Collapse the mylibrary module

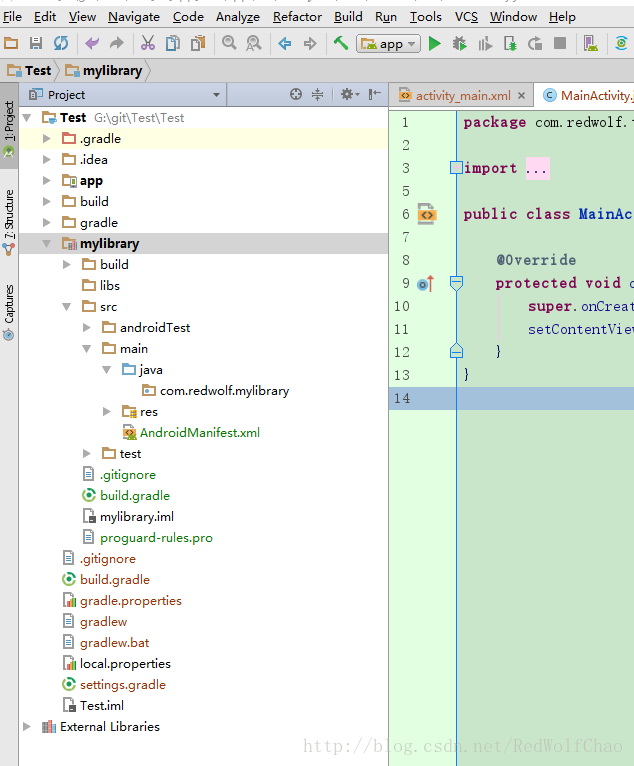tap(46, 243)
